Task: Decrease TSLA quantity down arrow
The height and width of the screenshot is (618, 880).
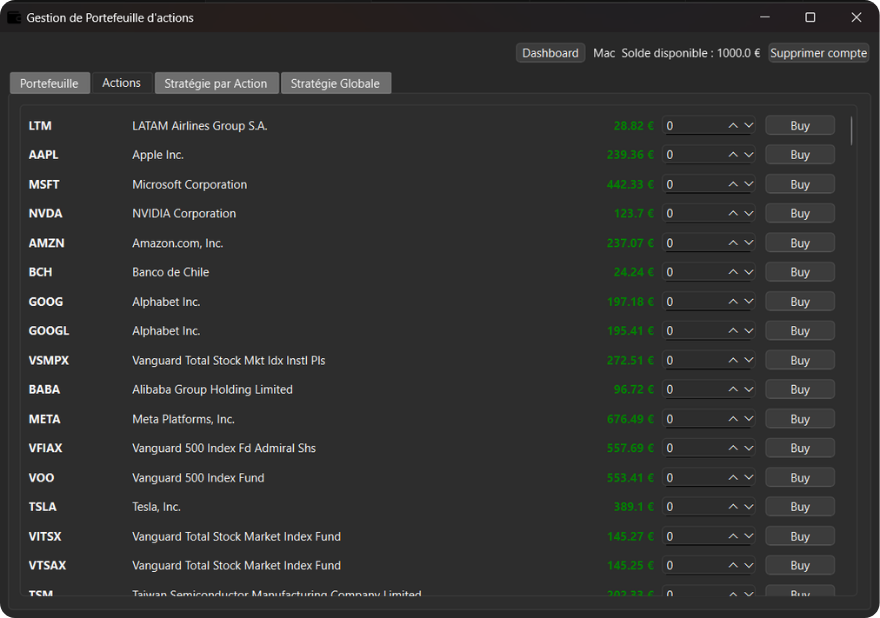Action: click(749, 507)
